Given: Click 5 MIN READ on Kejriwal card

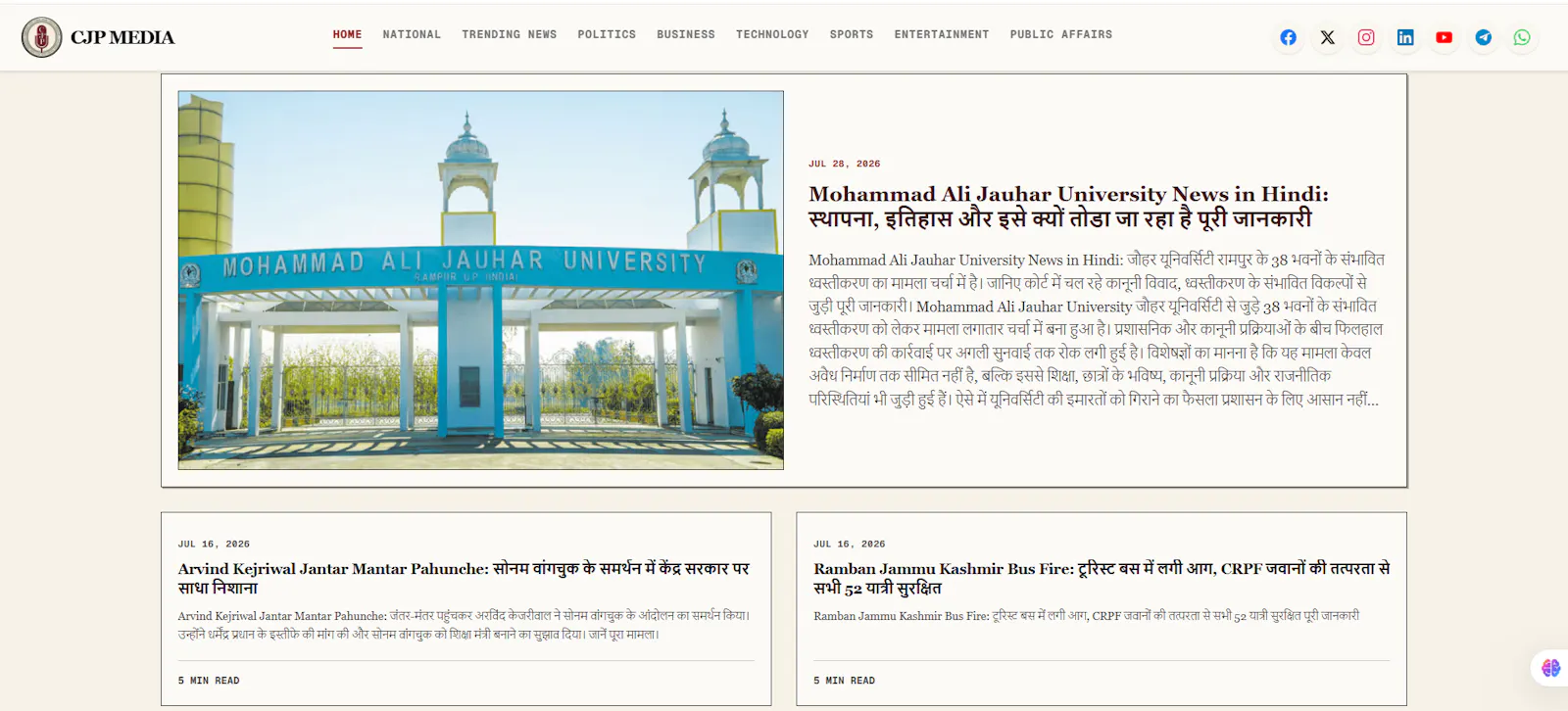Looking at the screenshot, I should 209,681.
